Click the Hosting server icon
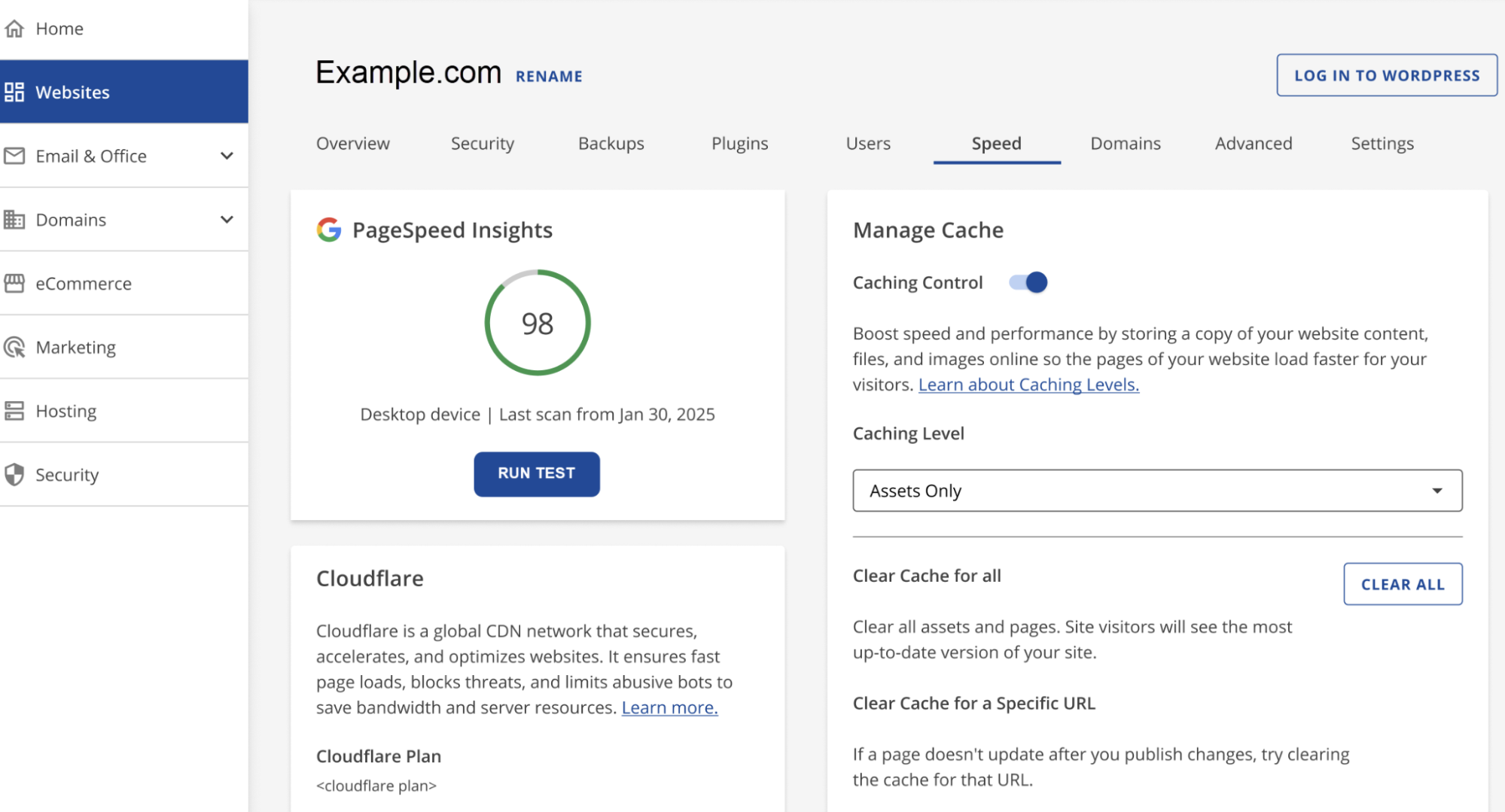 coord(14,411)
